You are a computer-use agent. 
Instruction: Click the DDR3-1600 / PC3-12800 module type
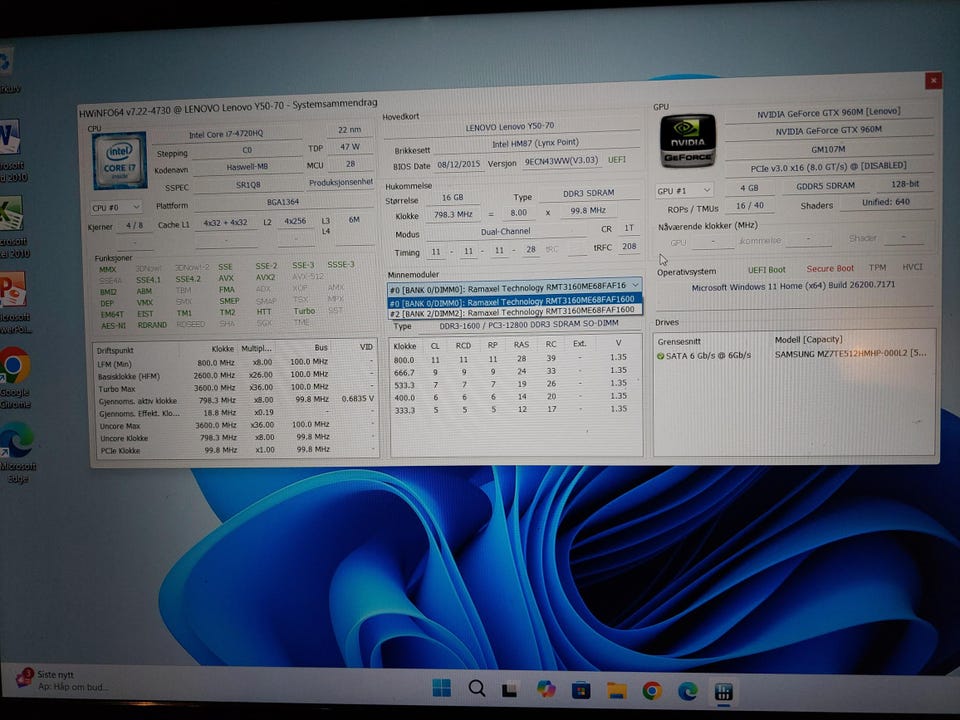click(x=528, y=324)
